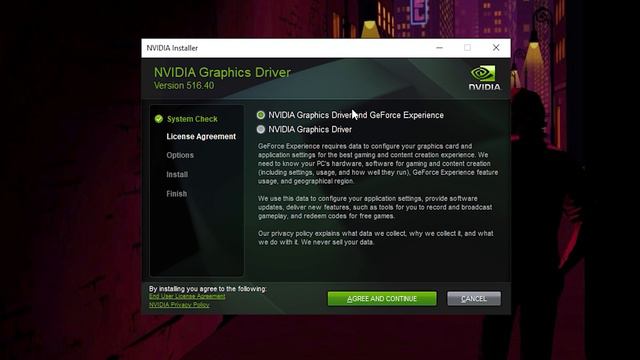Select the Finish step in sidebar
Screen dimensions: 640x360
pos(177,194)
